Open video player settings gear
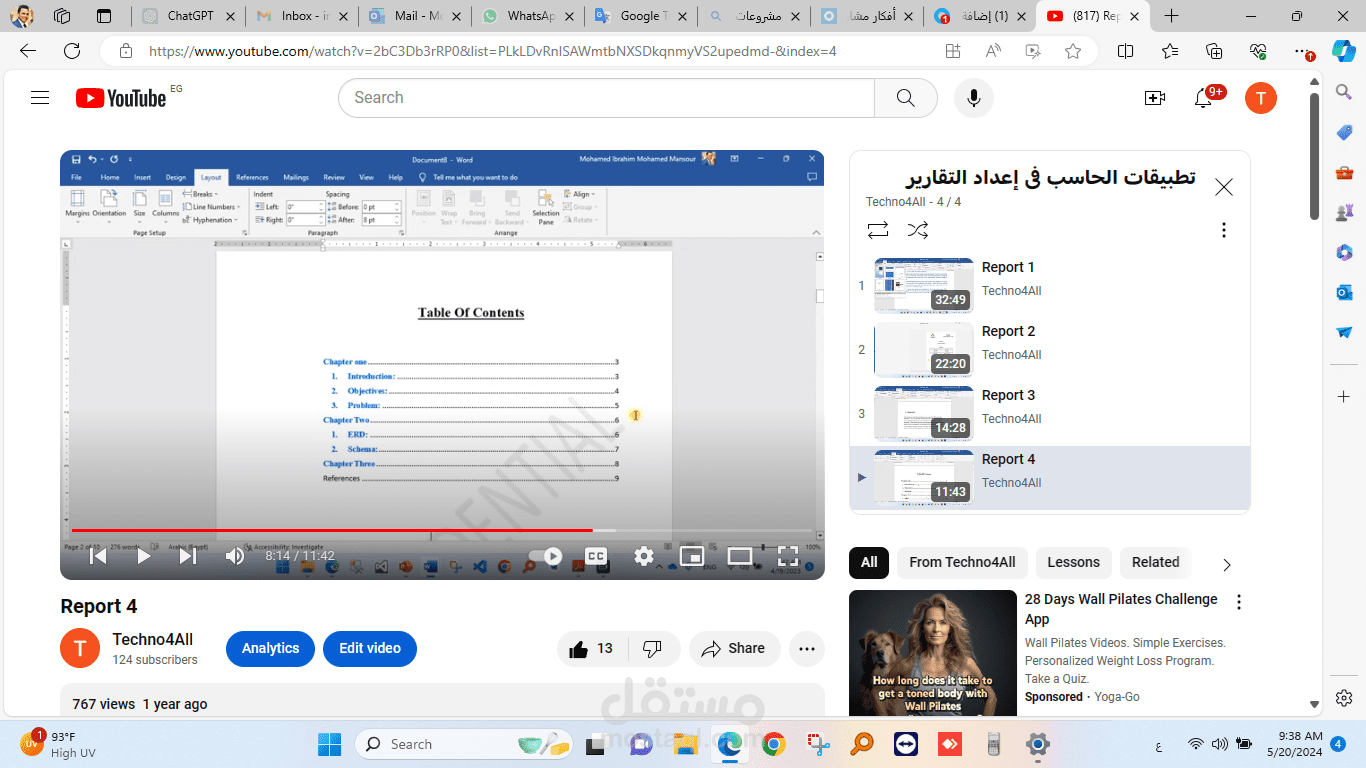This screenshot has height=768, width=1366. [x=644, y=556]
